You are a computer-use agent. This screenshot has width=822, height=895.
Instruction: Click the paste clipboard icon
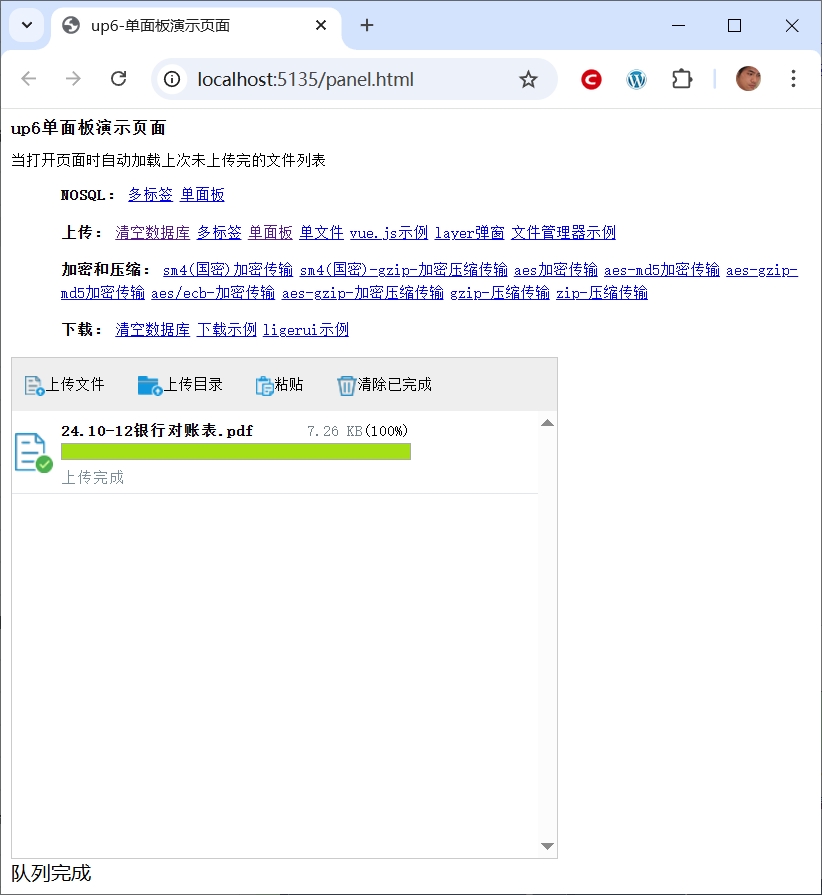(x=265, y=385)
